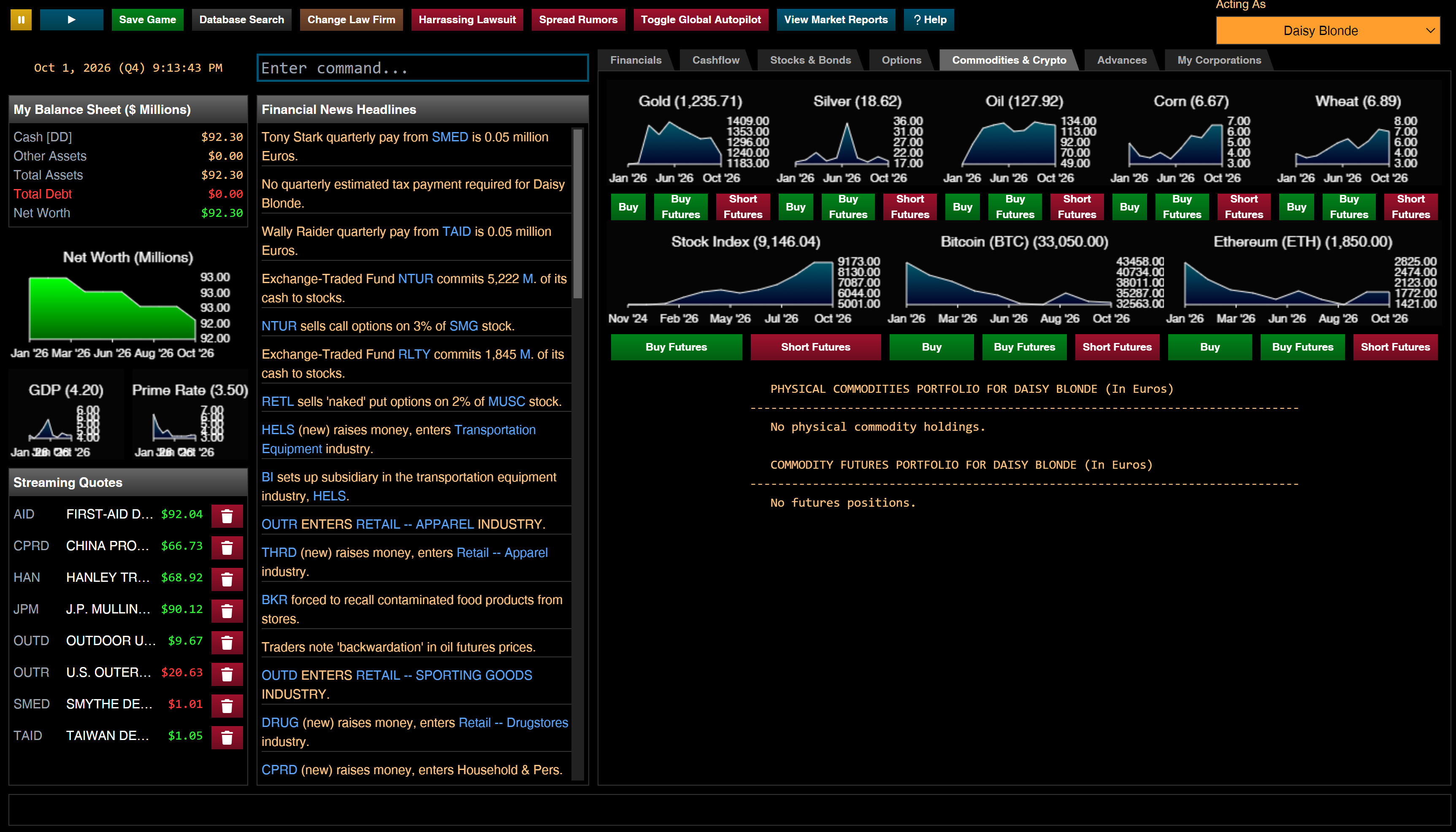Save the game
Screen dimensions: 1456x832
pos(147,19)
